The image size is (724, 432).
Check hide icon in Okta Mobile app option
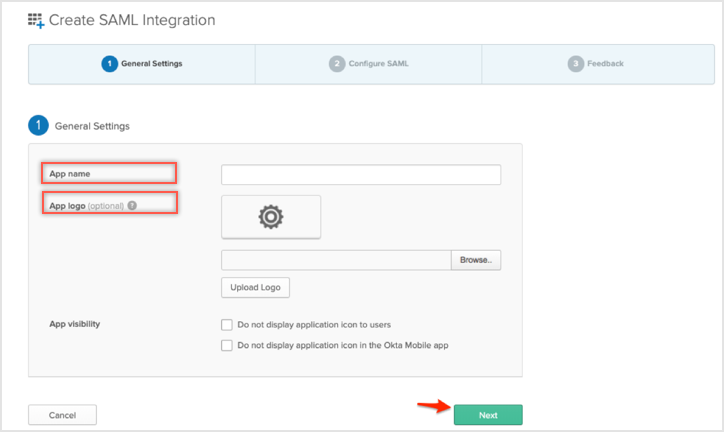(x=226, y=345)
